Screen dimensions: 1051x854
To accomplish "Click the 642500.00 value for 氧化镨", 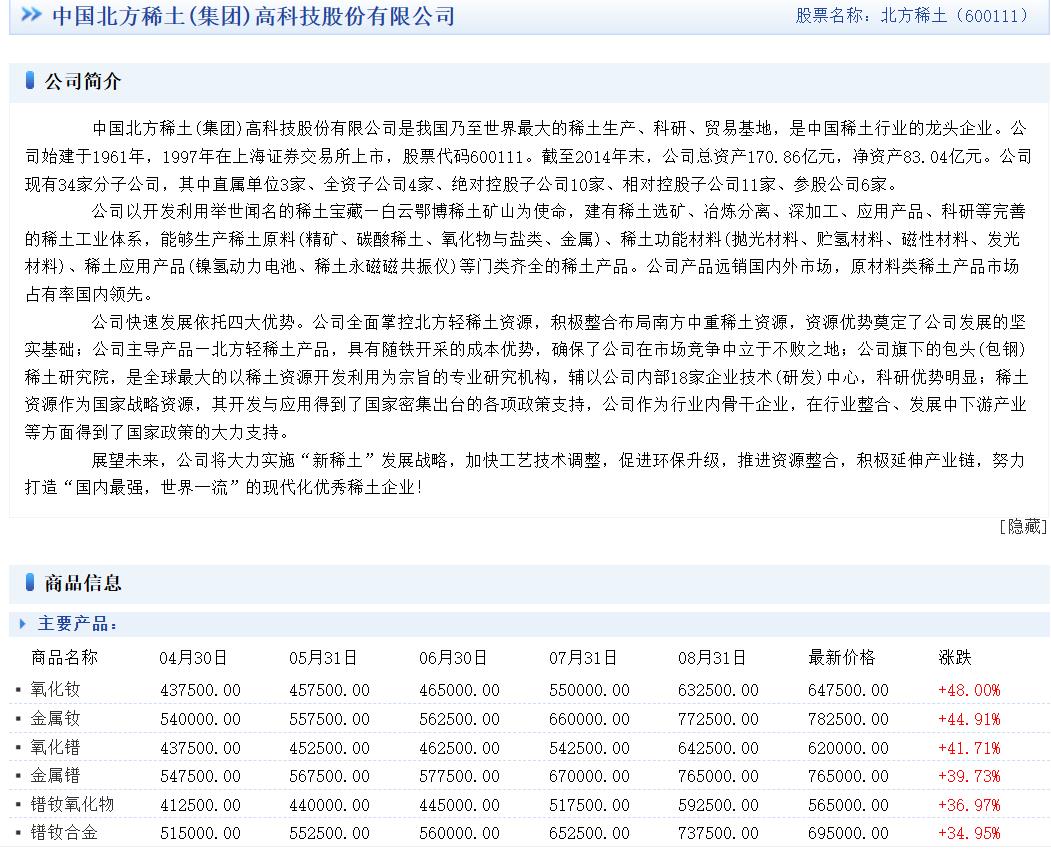I will (719, 748).
